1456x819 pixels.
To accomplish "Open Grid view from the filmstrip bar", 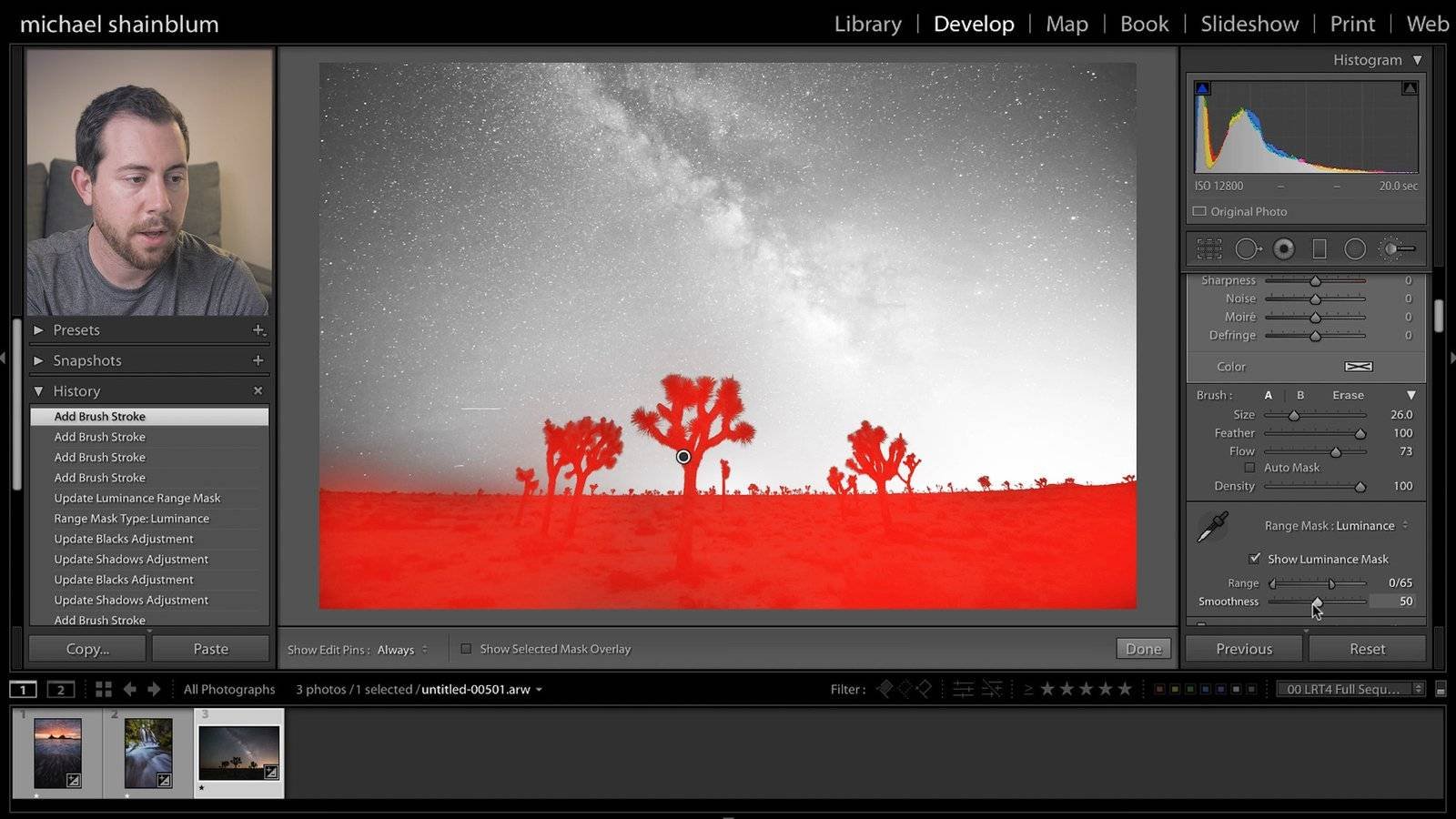I will coord(104,689).
